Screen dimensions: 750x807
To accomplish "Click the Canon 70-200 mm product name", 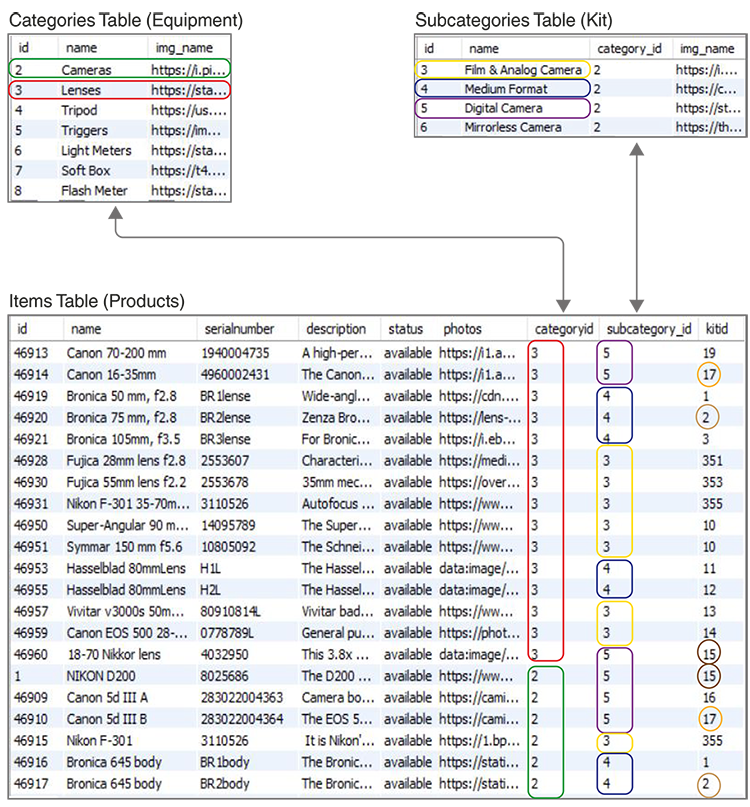I will (x=116, y=353).
